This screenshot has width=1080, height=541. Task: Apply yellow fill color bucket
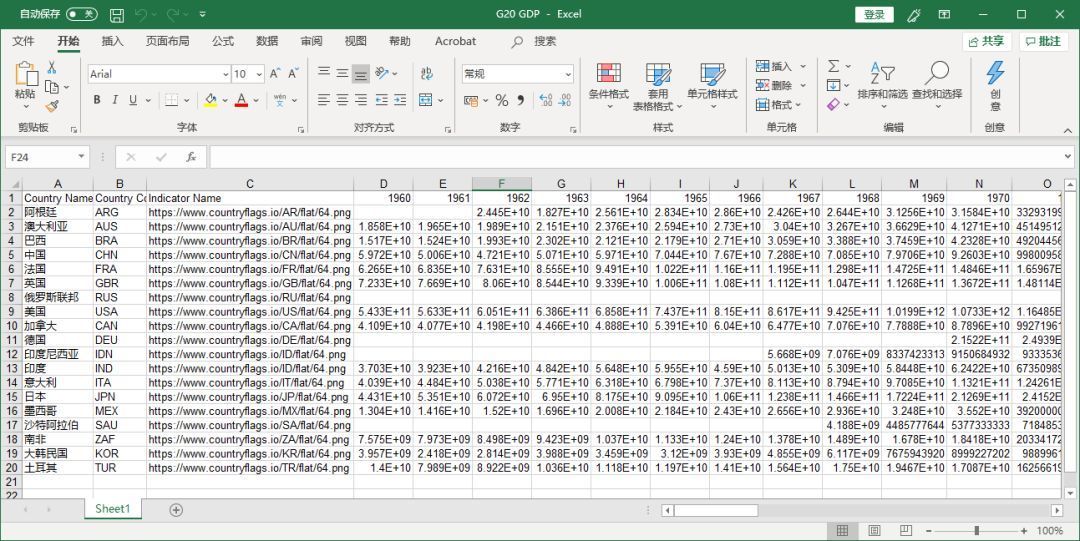(x=211, y=101)
